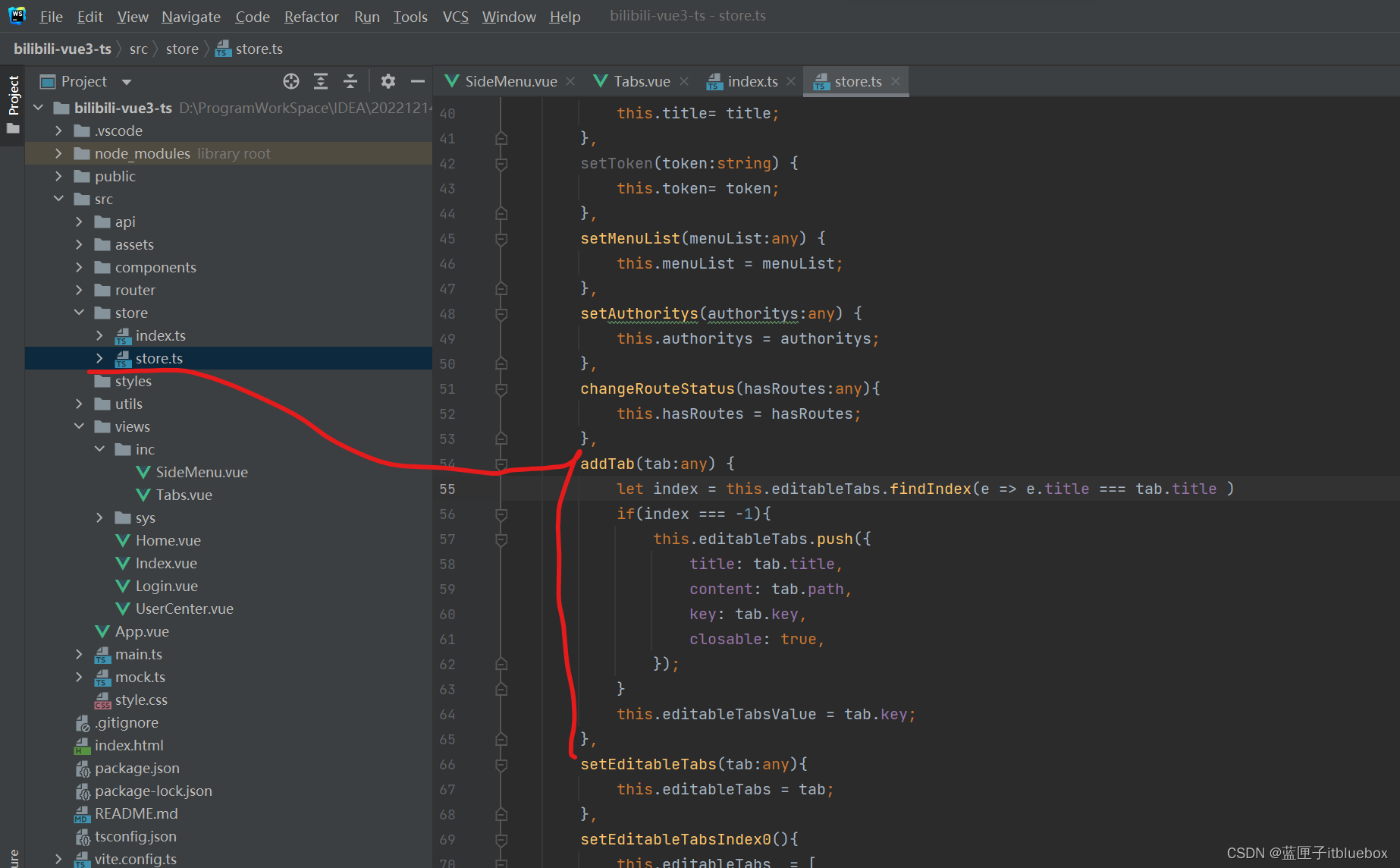Viewport: 1400px width, 868px height.
Task: Close the SideMenu.vue editor tab
Action: (x=570, y=81)
